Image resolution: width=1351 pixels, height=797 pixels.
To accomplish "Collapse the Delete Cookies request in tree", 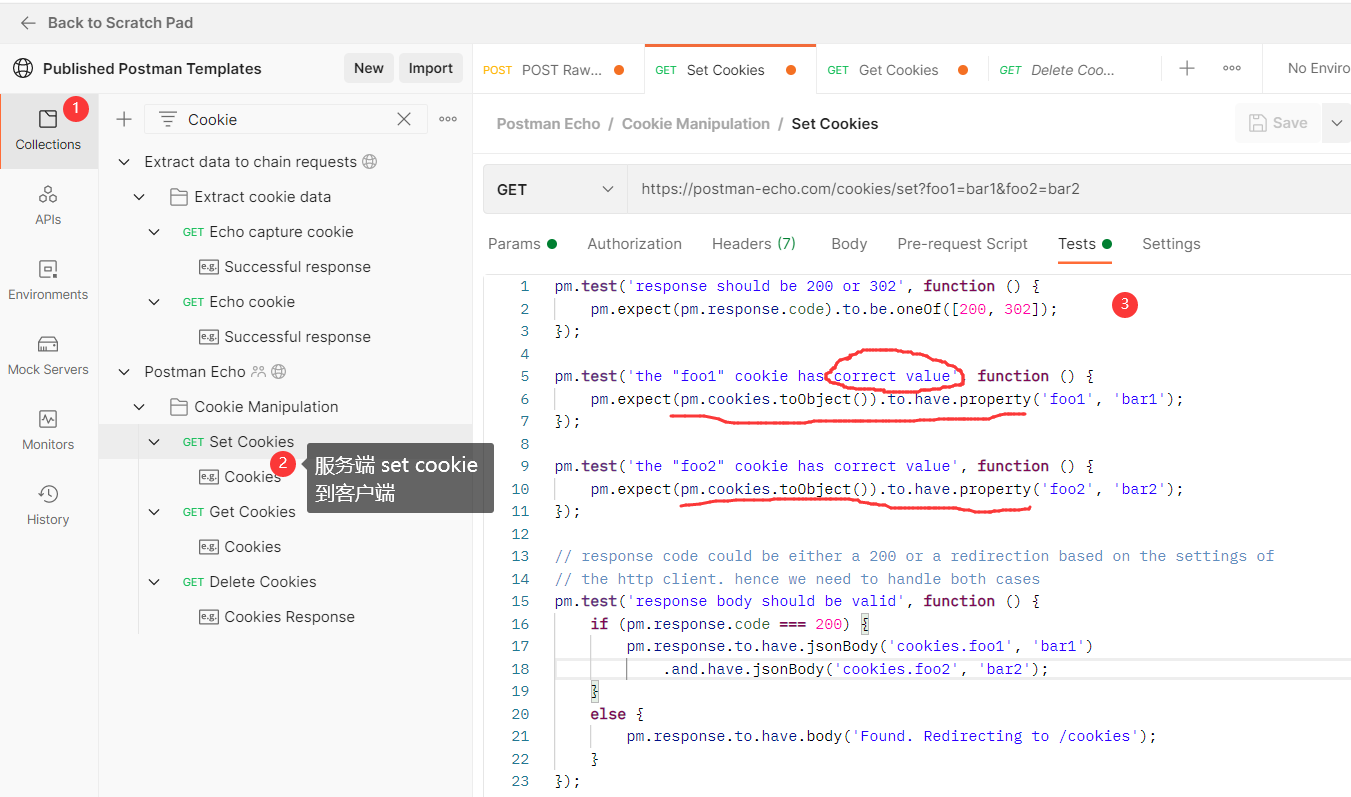I will coord(154,582).
